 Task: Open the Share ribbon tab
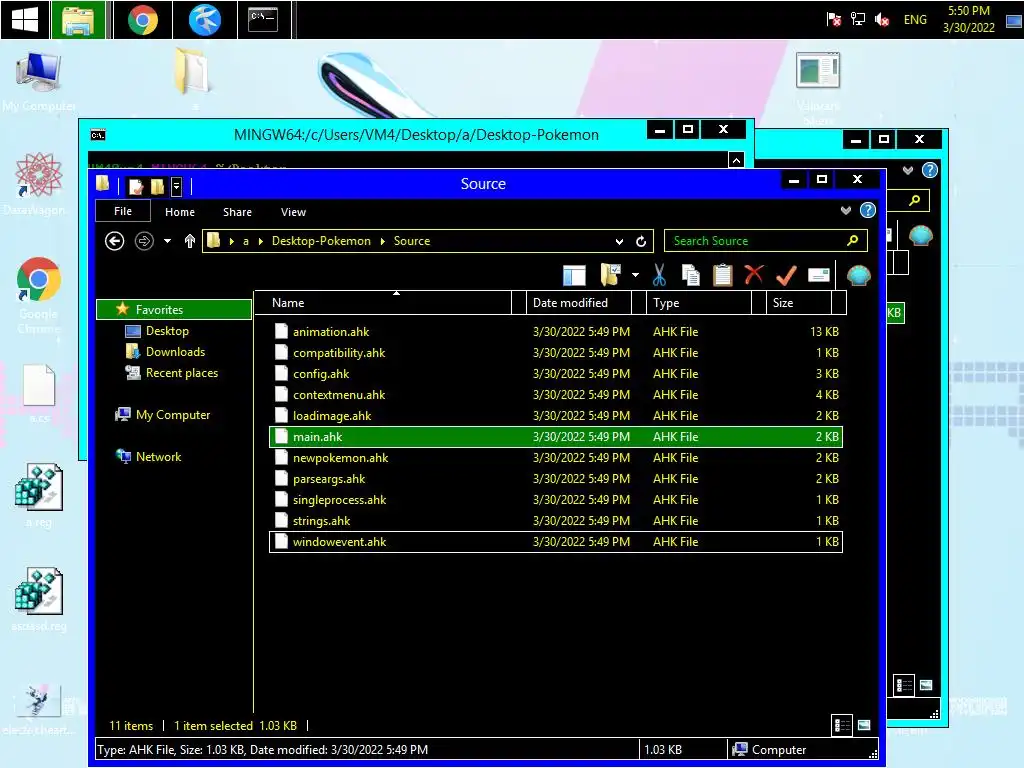[237, 212]
